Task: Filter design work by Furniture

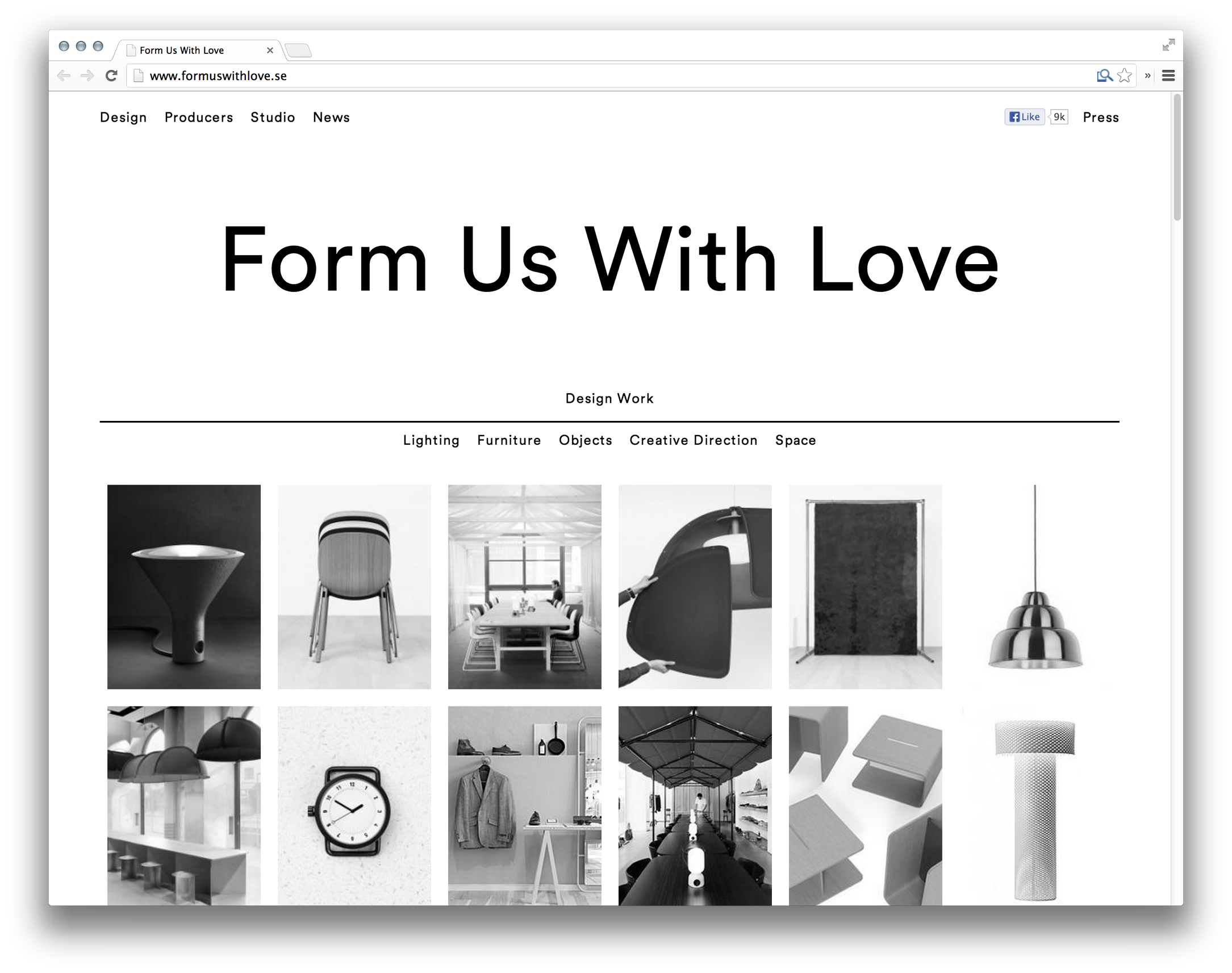Action: tap(509, 440)
